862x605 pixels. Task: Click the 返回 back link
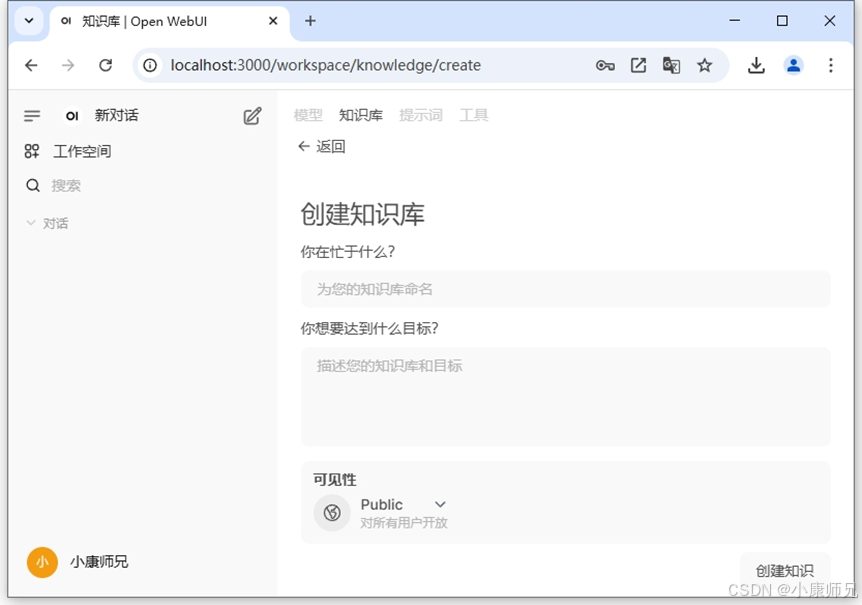click(x=322, y=146)
